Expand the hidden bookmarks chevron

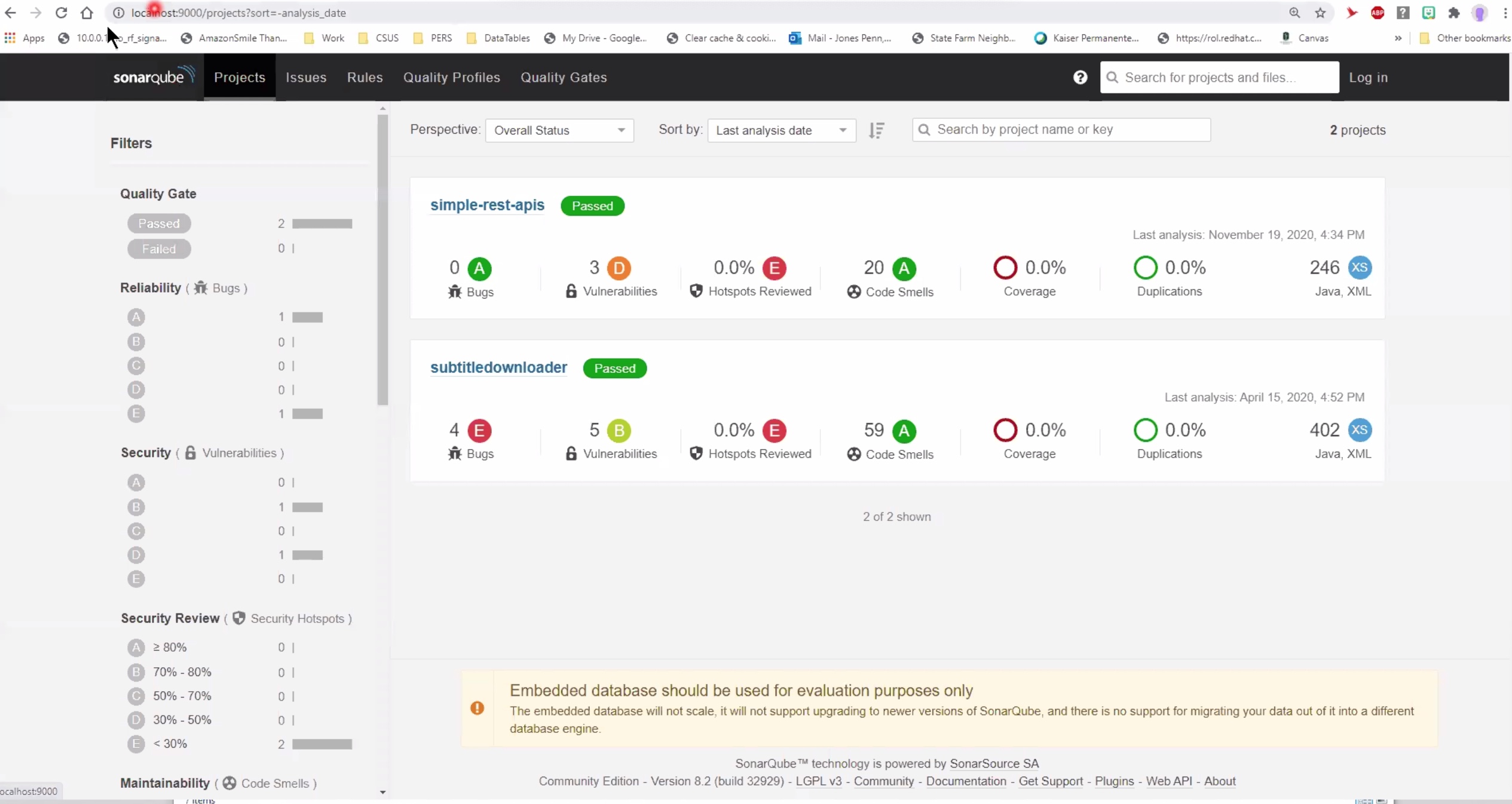1398,38
